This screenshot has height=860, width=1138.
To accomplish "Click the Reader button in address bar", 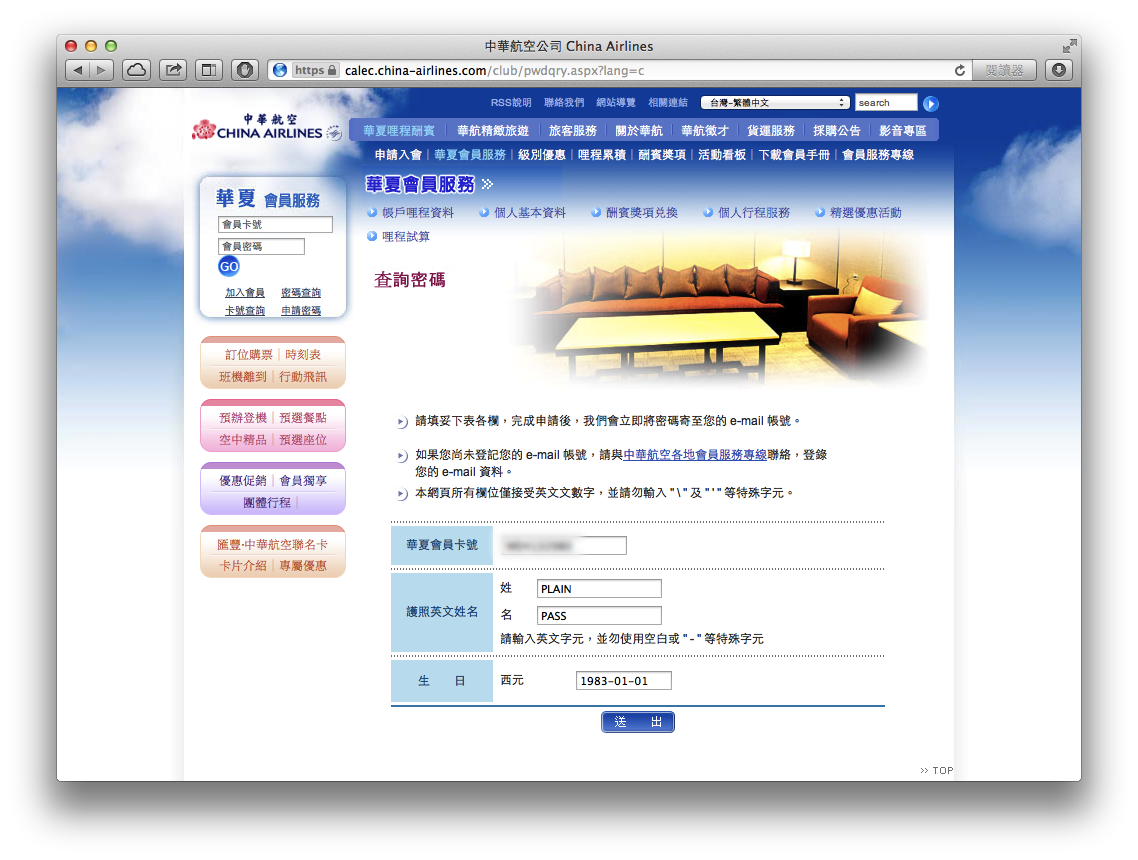I will (1004, 70).
